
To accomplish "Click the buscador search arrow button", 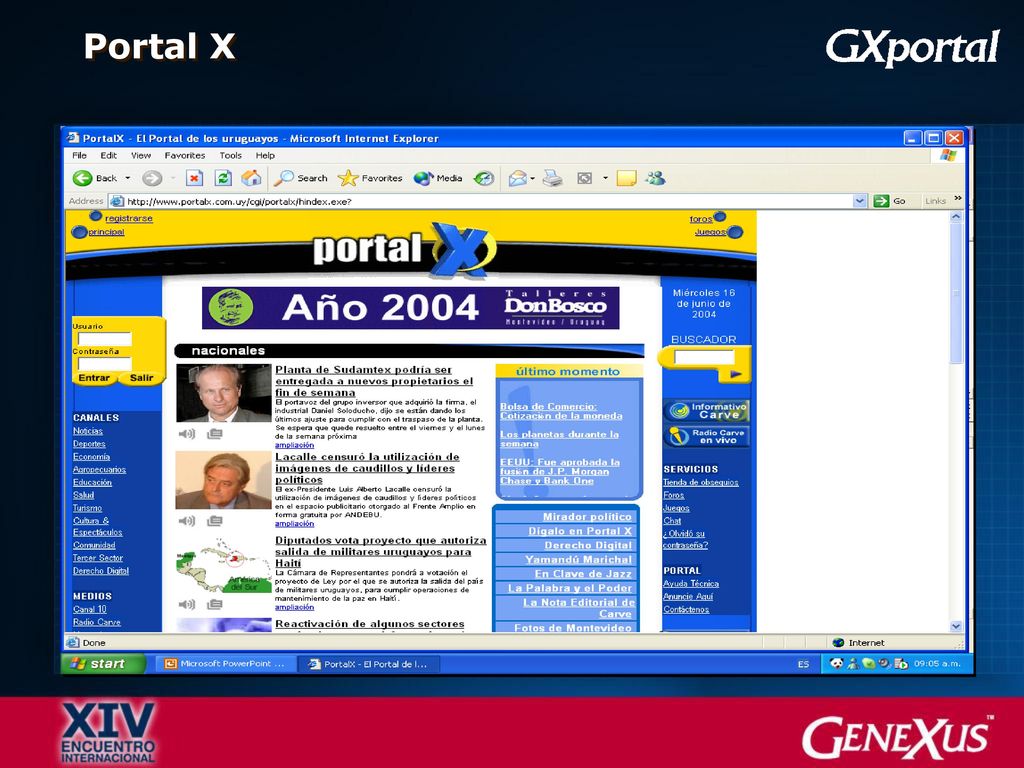I will click(735, 374).
